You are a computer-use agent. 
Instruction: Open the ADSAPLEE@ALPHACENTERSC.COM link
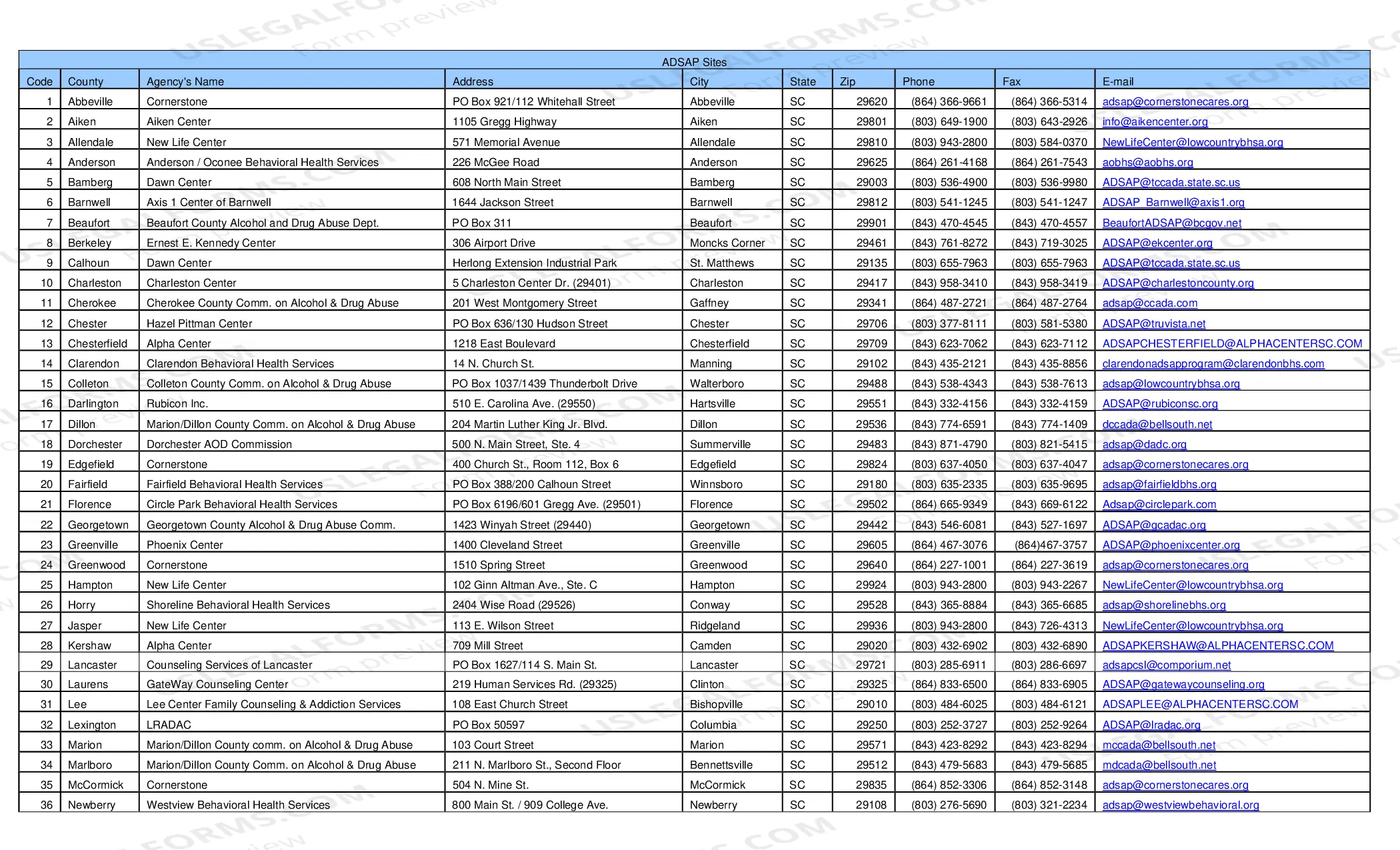[1200, 704]
